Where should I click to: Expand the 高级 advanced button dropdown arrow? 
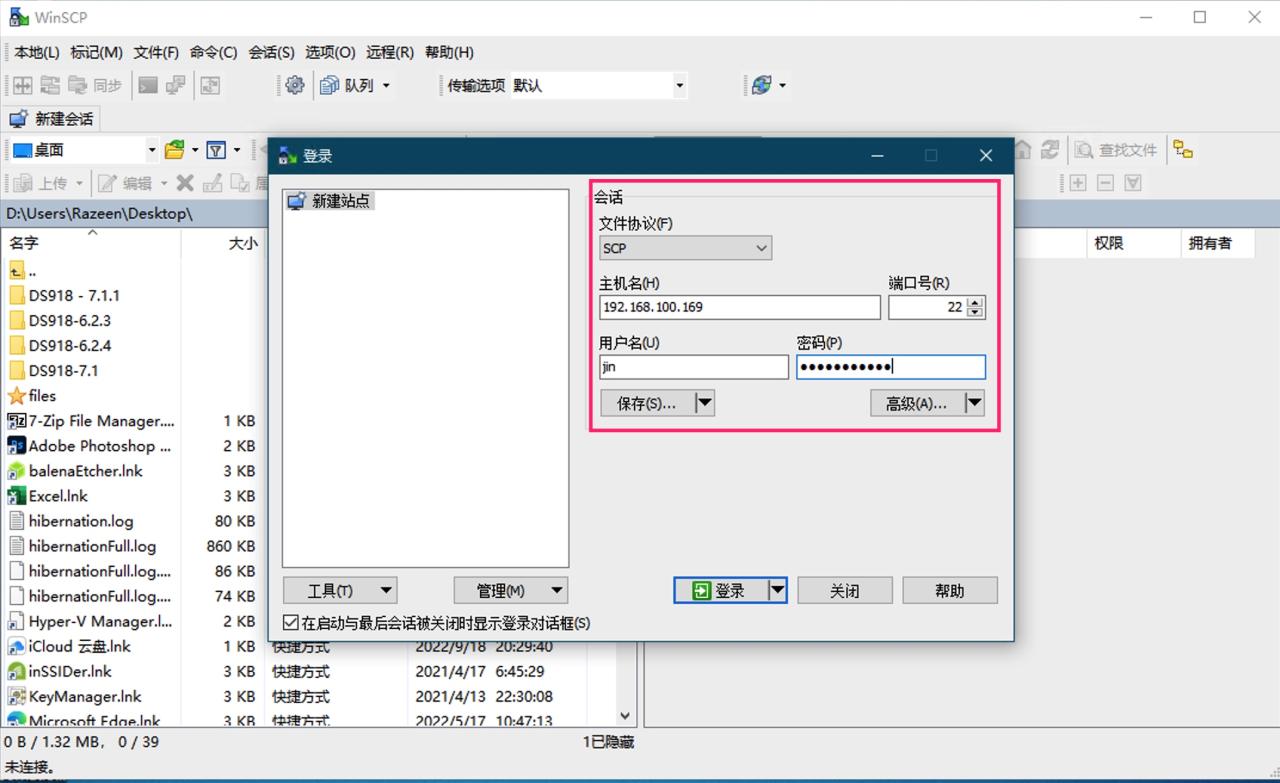(973, 403)
